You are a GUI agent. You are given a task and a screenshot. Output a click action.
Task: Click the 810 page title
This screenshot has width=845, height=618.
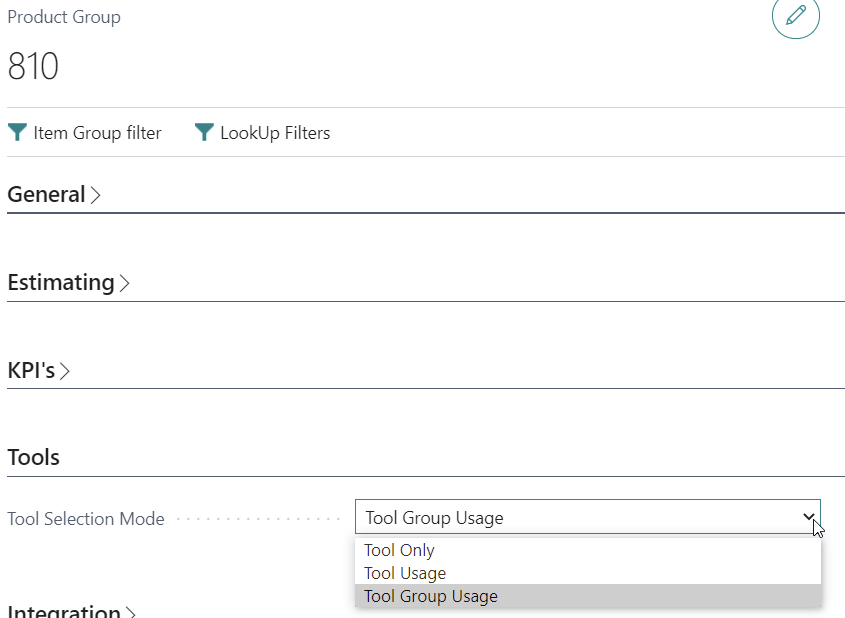(33, 67)
